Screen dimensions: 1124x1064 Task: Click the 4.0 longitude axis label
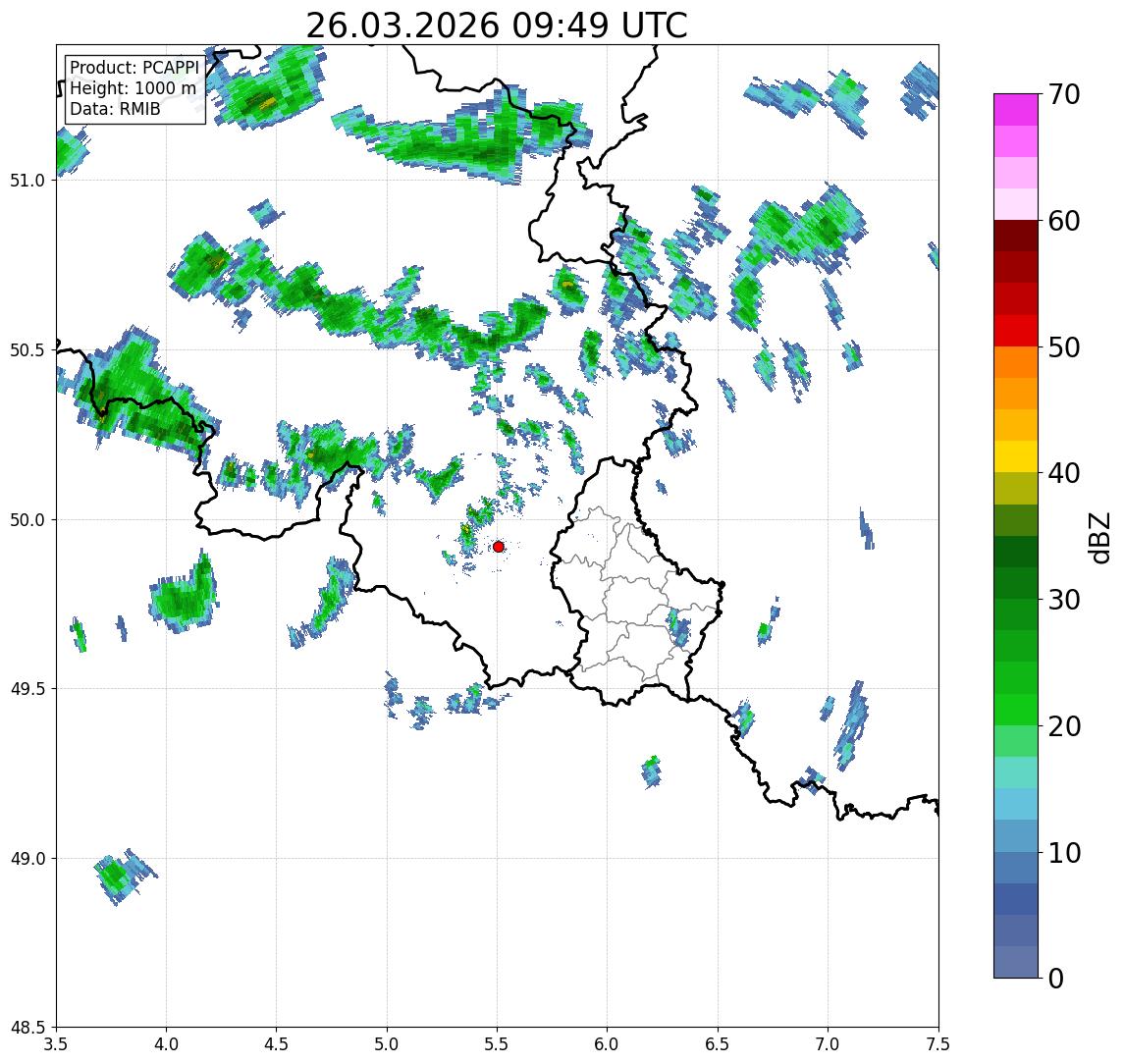[166, 1043]
